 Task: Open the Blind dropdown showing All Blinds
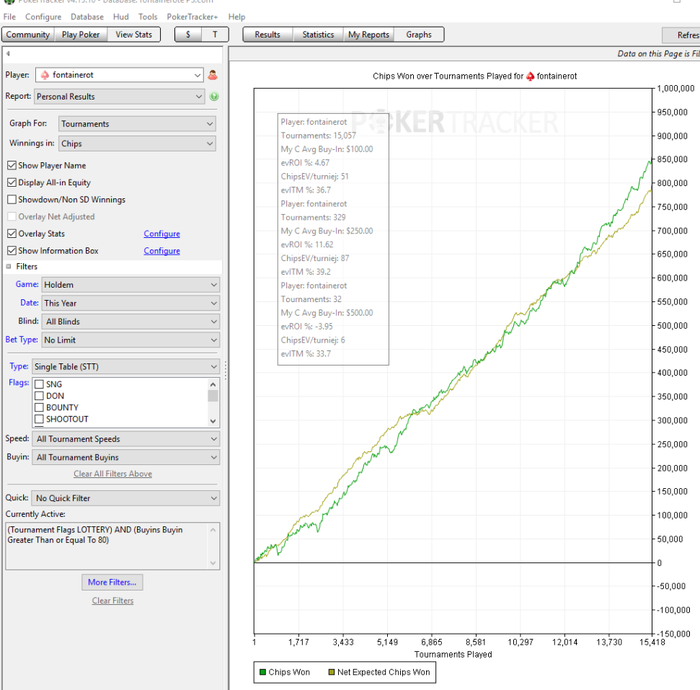pyautogui.click(x=130, y=321)
